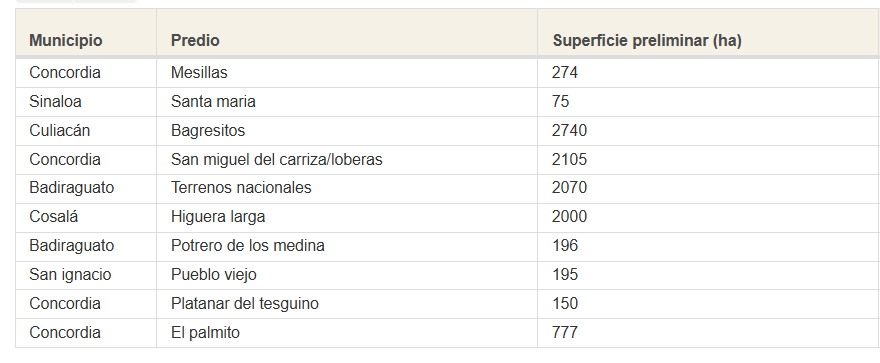Select San miguel del carriza/loberas cell
This screenshot has width=880, height=363.
[x=347, y=160]
